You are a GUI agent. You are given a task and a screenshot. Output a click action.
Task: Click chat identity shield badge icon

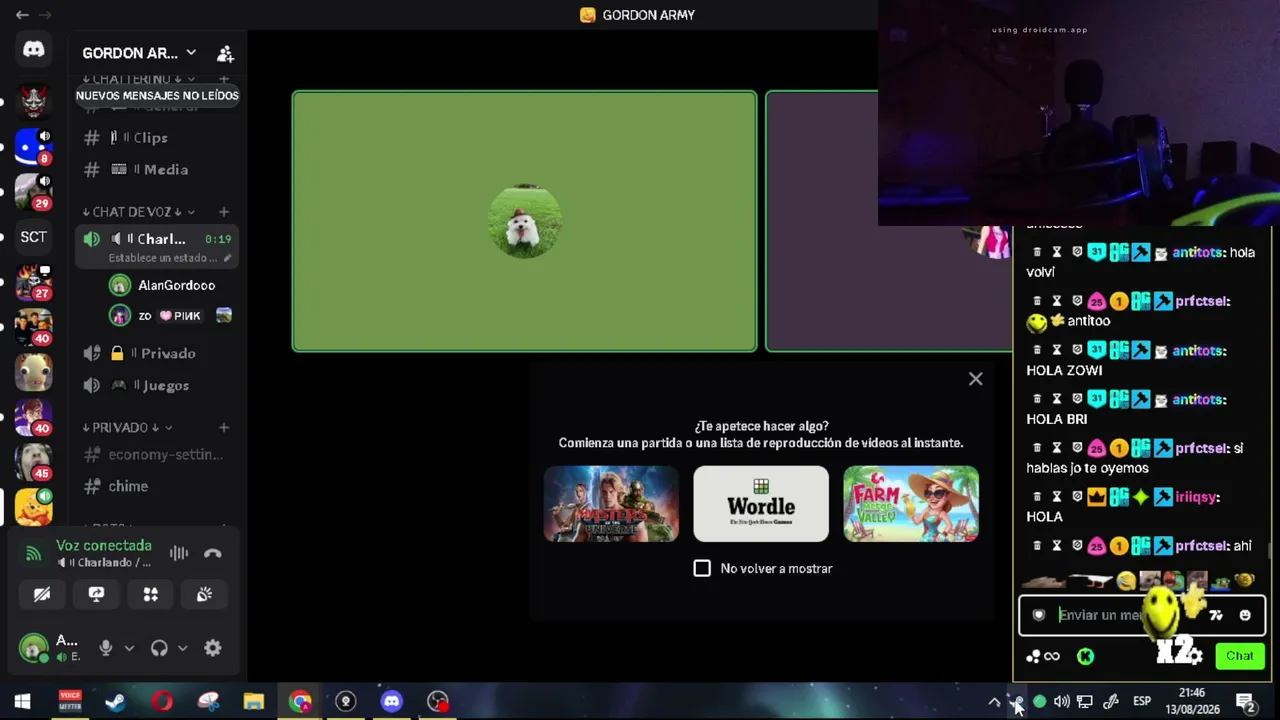tap(1039, 615)
